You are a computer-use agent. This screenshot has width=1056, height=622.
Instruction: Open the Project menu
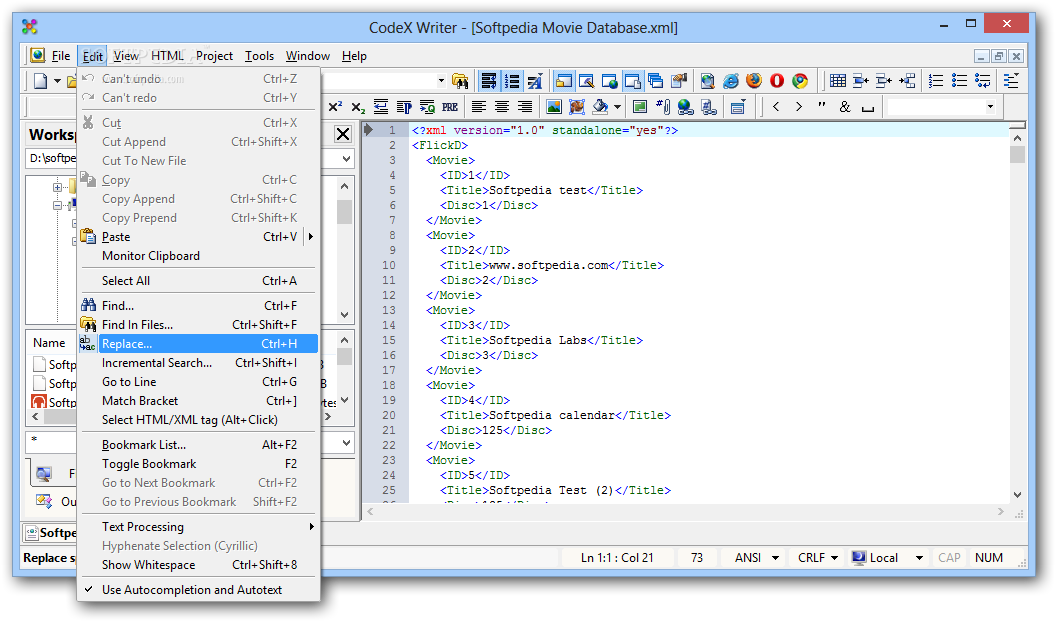[x=214, y=56]
